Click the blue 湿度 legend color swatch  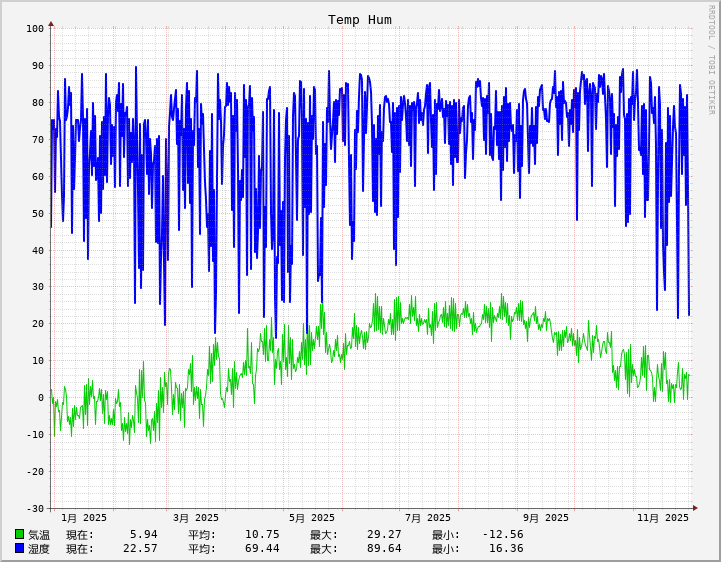19,548
